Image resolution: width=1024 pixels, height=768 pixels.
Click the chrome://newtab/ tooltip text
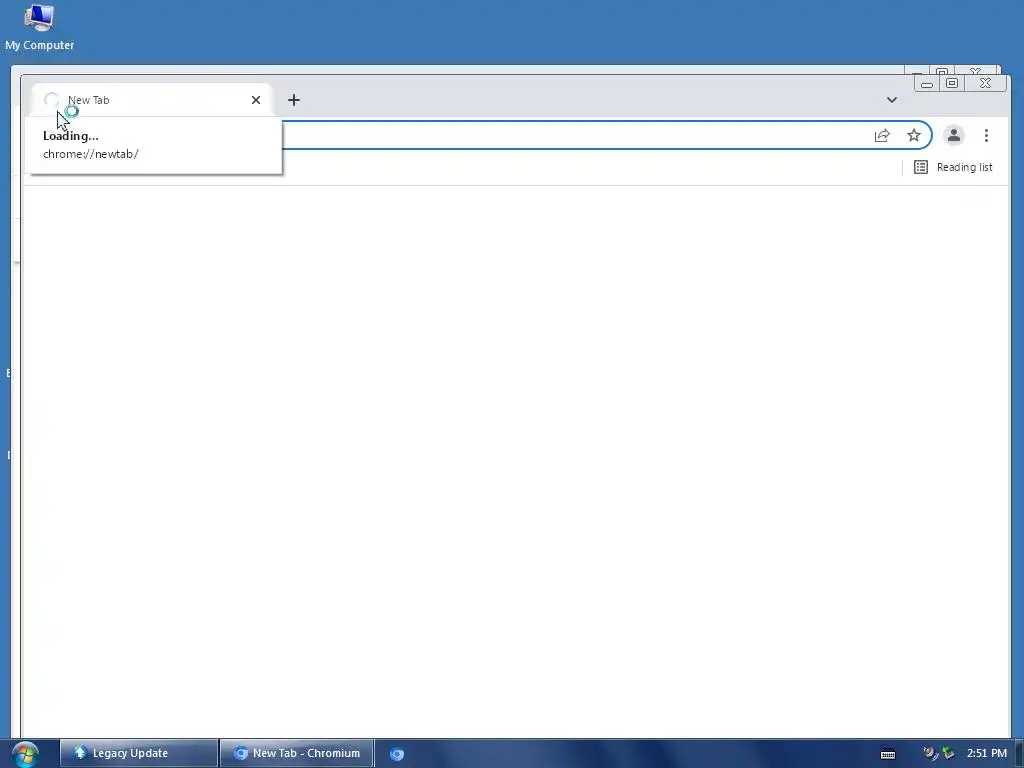(x=91, y=154)
